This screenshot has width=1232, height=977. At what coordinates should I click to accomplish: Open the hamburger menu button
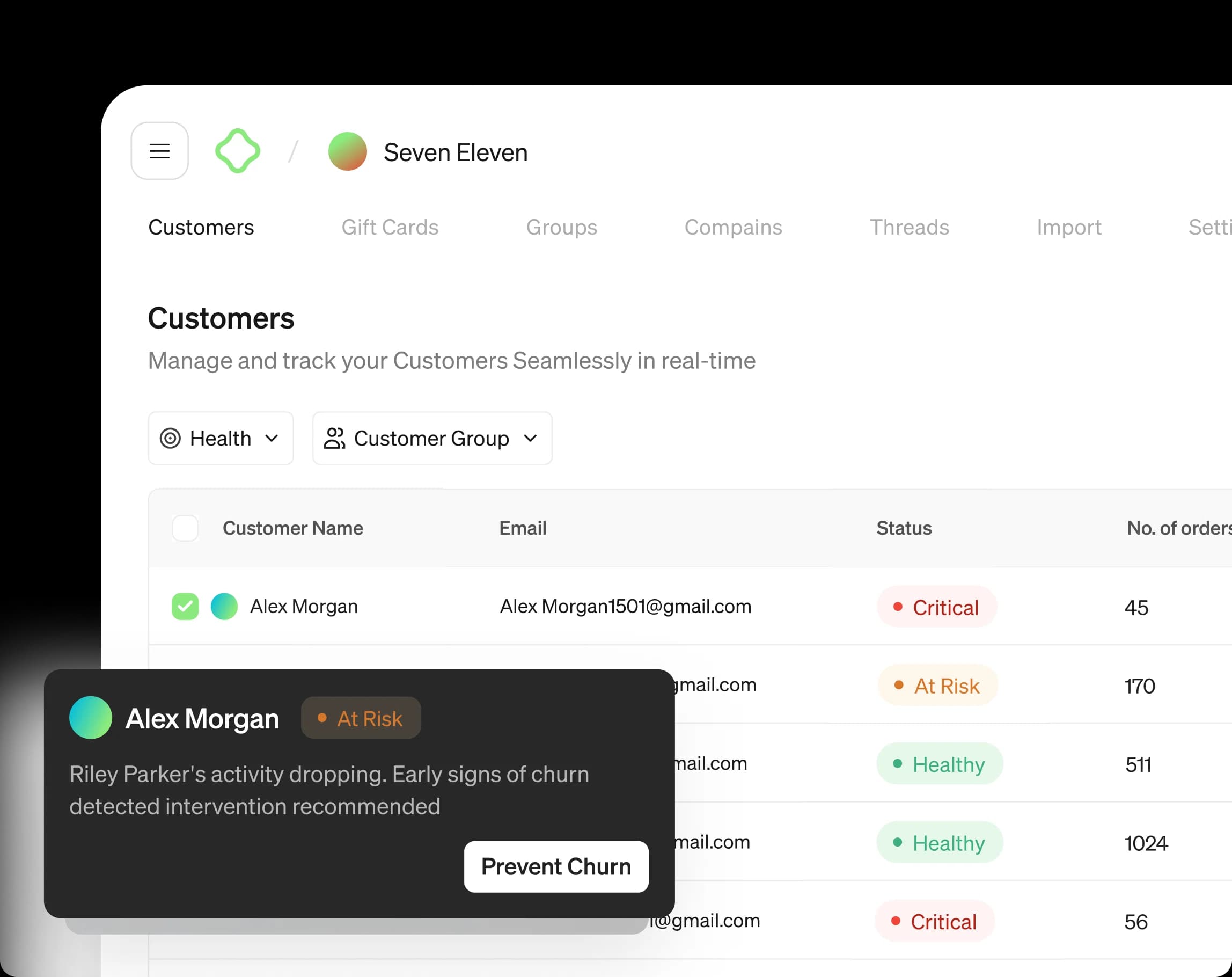pos(159,151)
